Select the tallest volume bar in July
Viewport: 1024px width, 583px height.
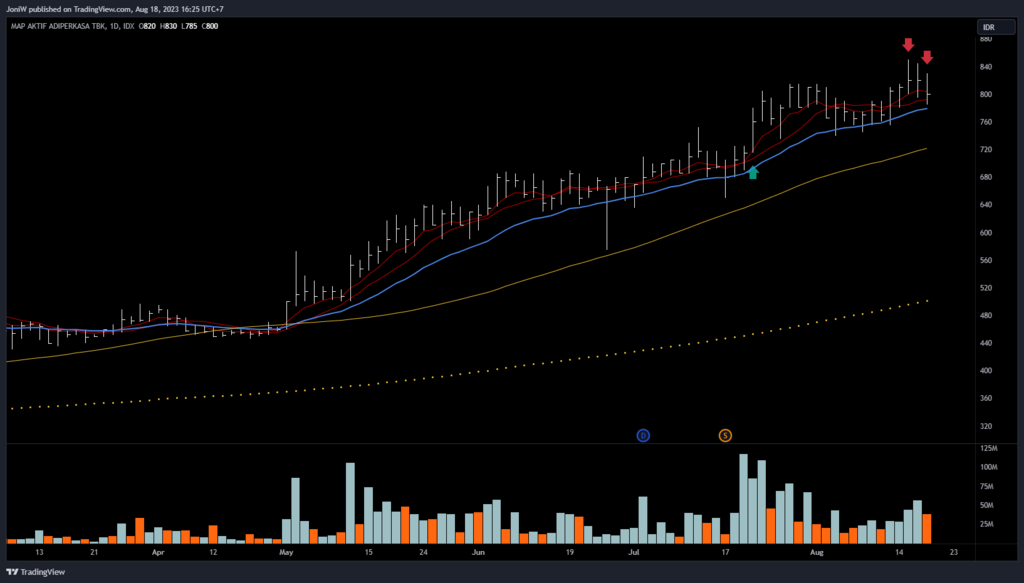pyautogui.click(x=744, y=498)
